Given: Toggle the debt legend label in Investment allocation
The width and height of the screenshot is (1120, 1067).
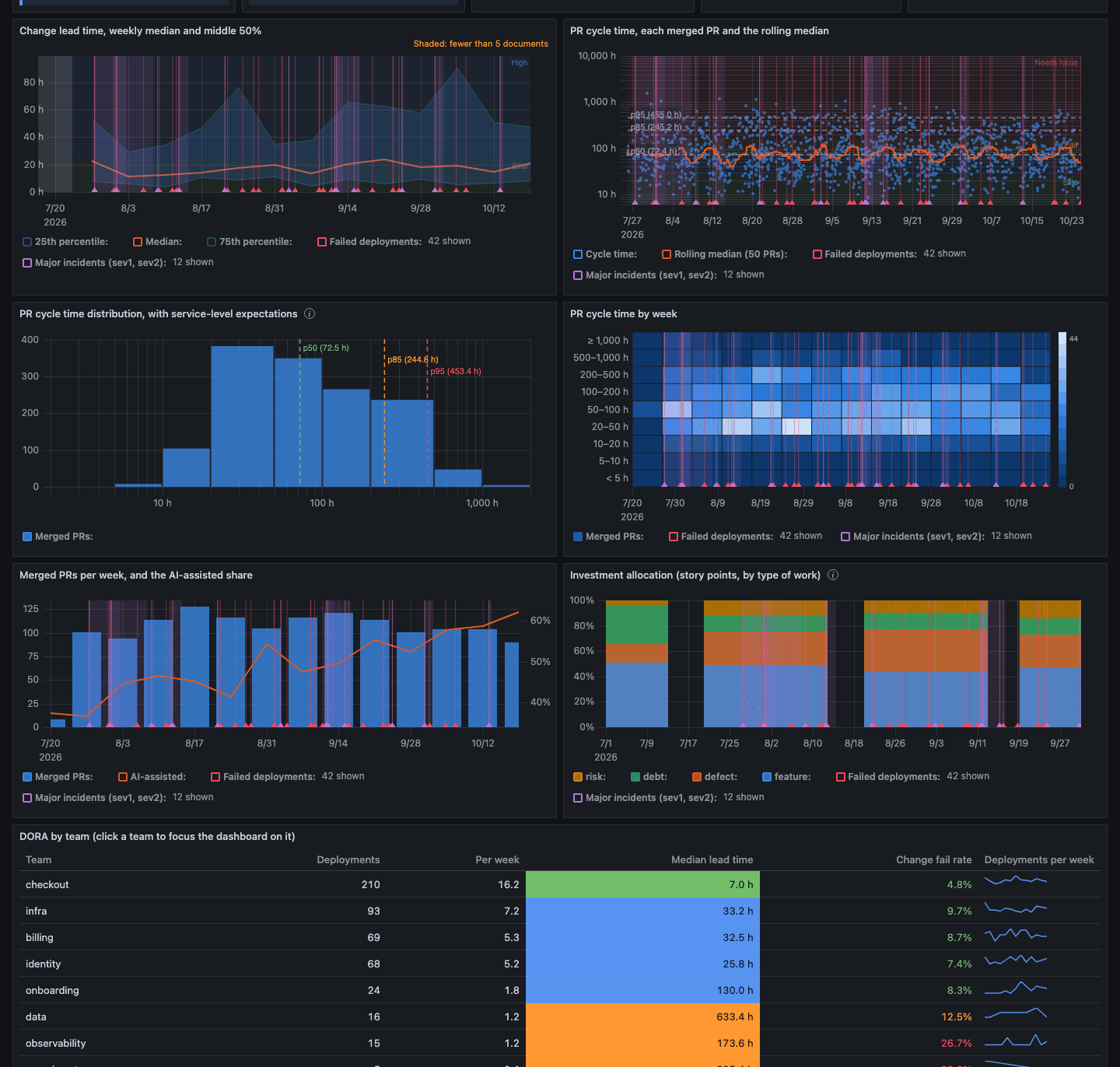Looking at the screenshot, I should tap(655, 777).
